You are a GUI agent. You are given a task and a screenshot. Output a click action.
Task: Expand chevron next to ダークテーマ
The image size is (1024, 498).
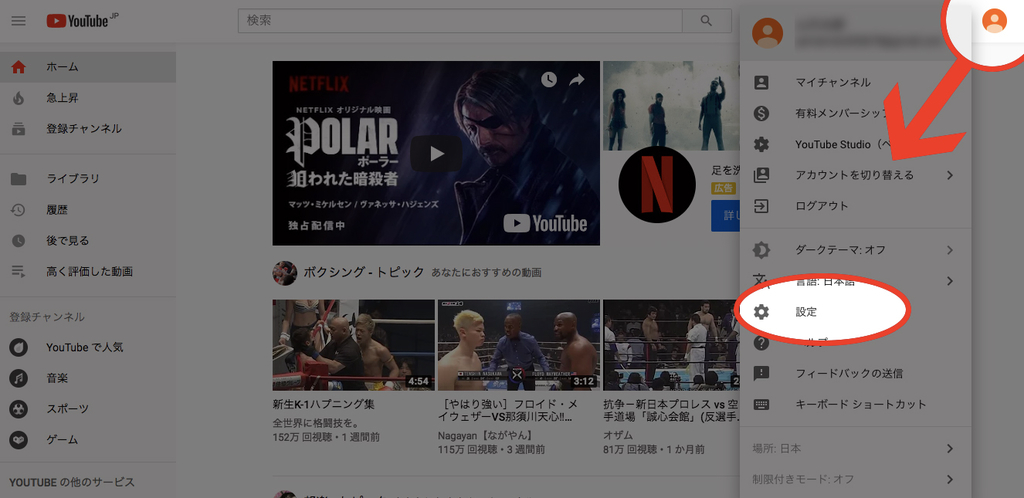point(950,250)
